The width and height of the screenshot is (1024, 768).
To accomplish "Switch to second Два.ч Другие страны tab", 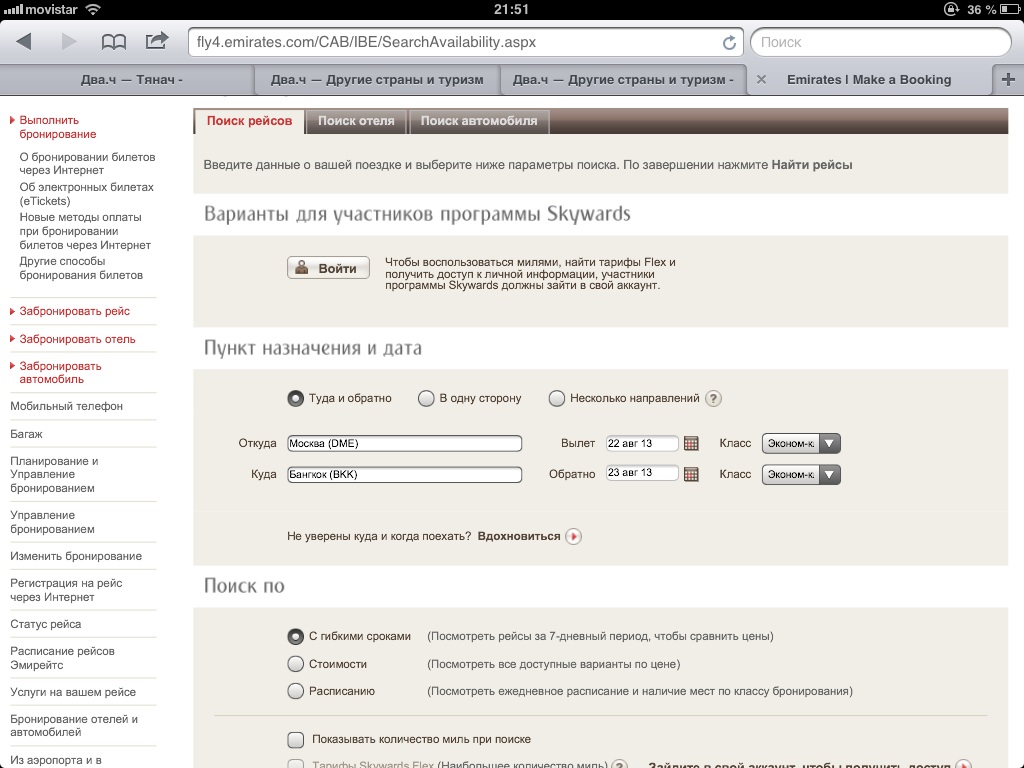I will pyautogui.click(x=377, y=80).
